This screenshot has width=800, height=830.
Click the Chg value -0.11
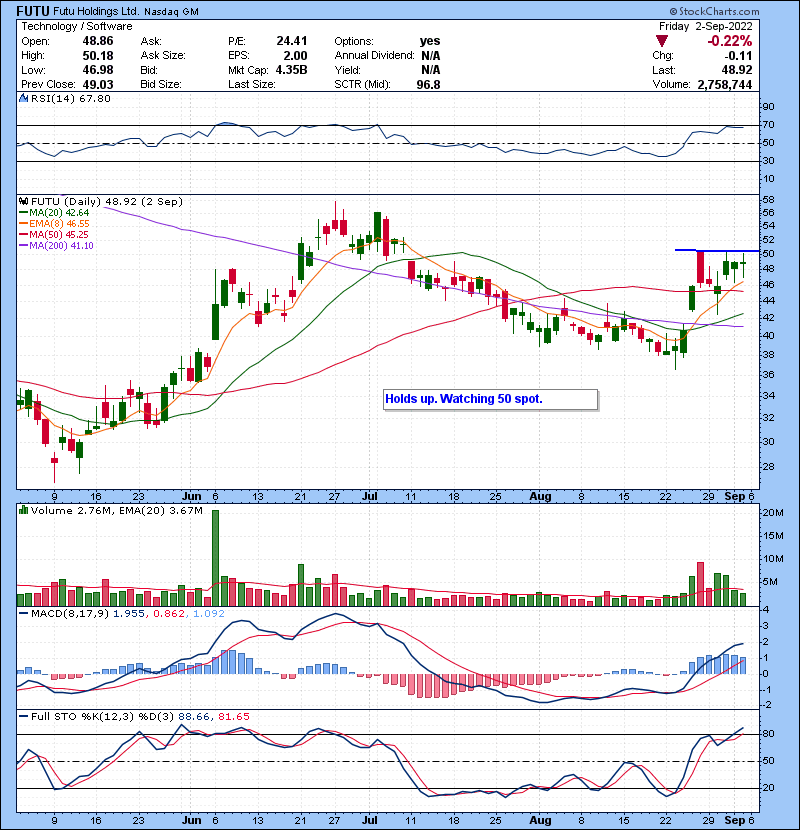[x=738, y=56]
